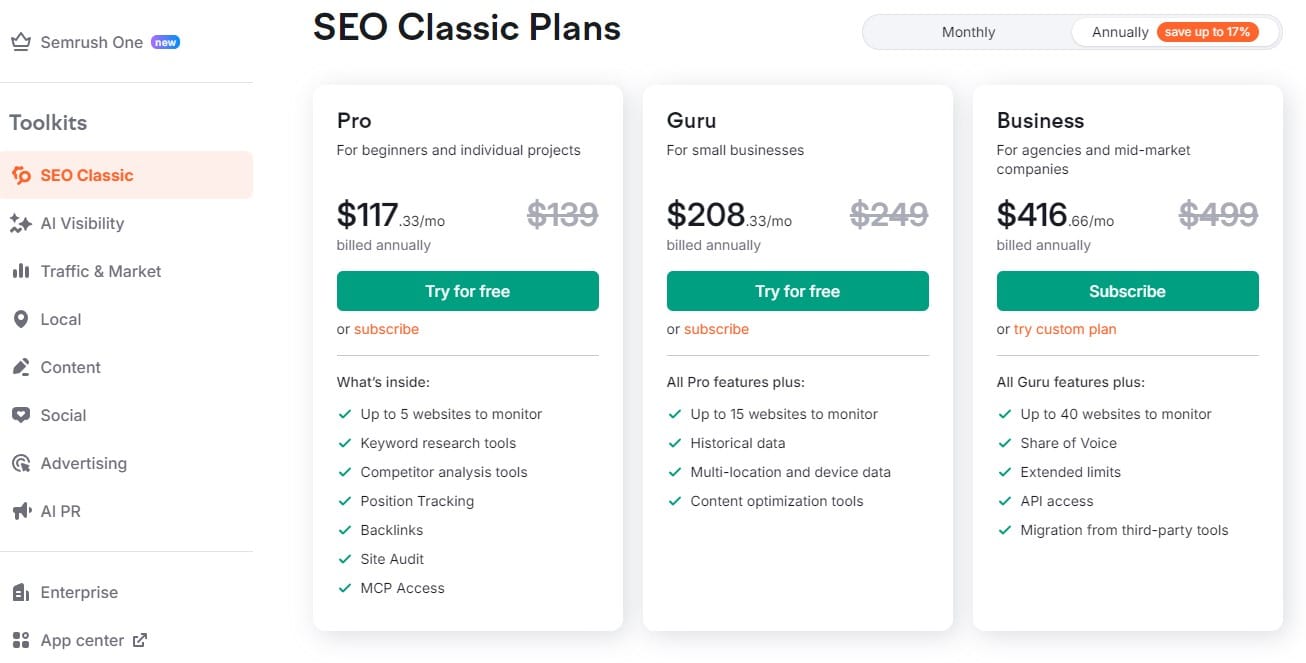
Task: Select the SEO Classic toolkit icon
Action: (x=21, y=174)
